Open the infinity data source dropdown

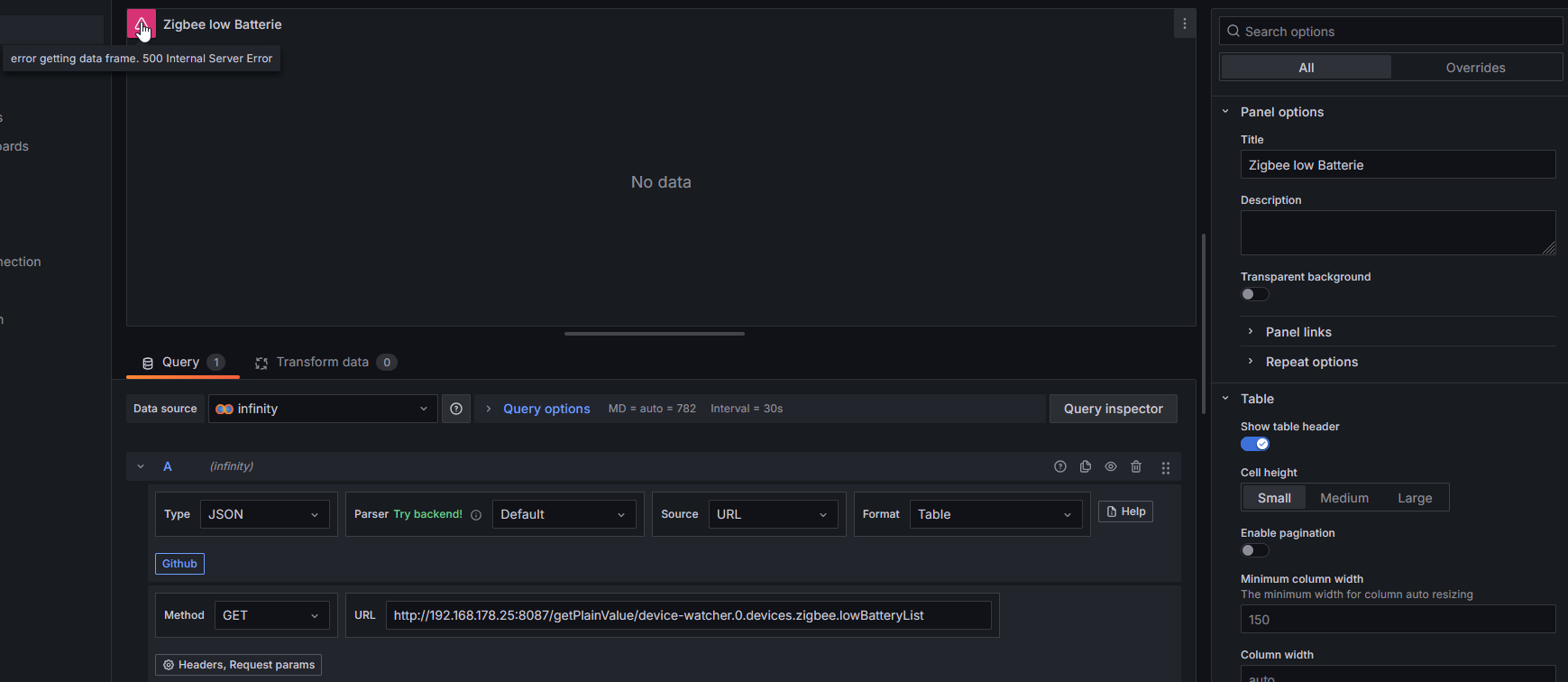[323, 409]
